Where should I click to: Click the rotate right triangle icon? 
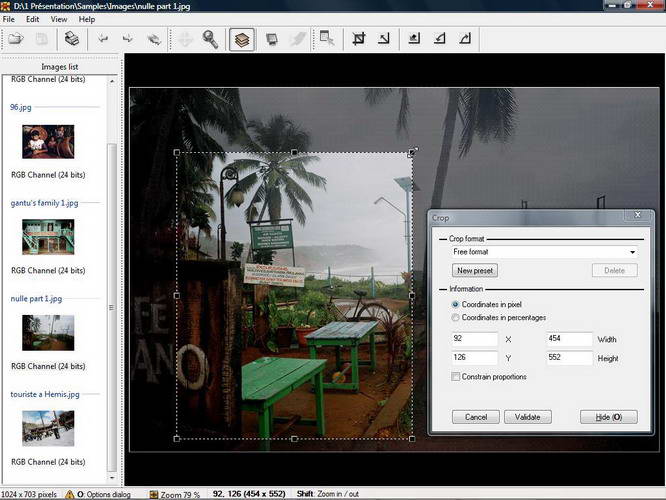(x=465, y=39)
